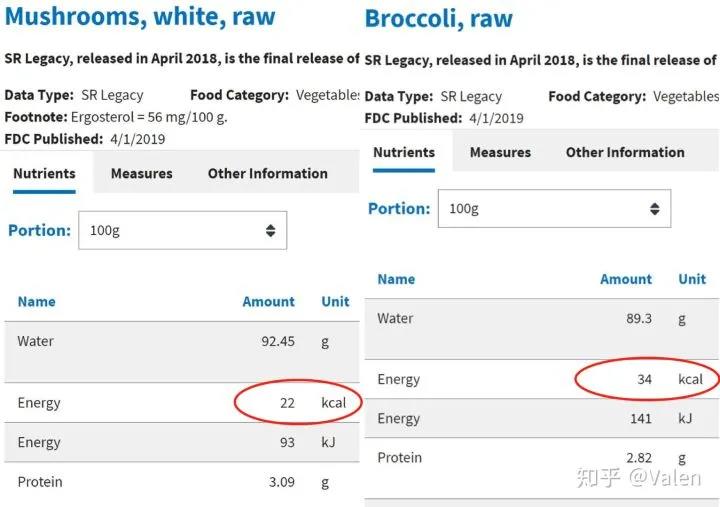The width and height of the screenshot is (720, 507).
Task: Click the Broccoli 34 kcal Energy value
Action: pyautogui.click(x=644, y=379)
